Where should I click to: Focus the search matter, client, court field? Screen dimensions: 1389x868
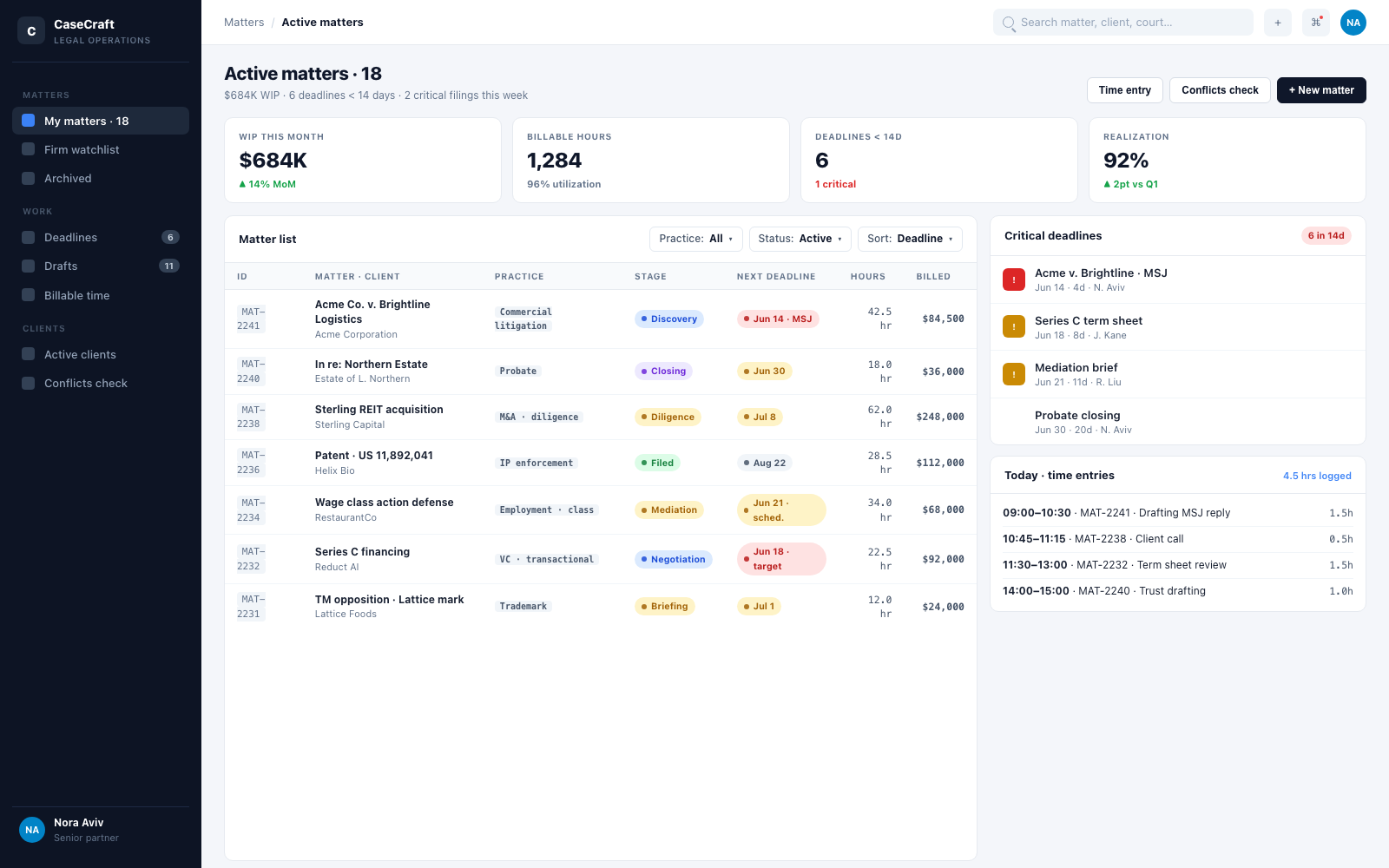coord(1123,23)
